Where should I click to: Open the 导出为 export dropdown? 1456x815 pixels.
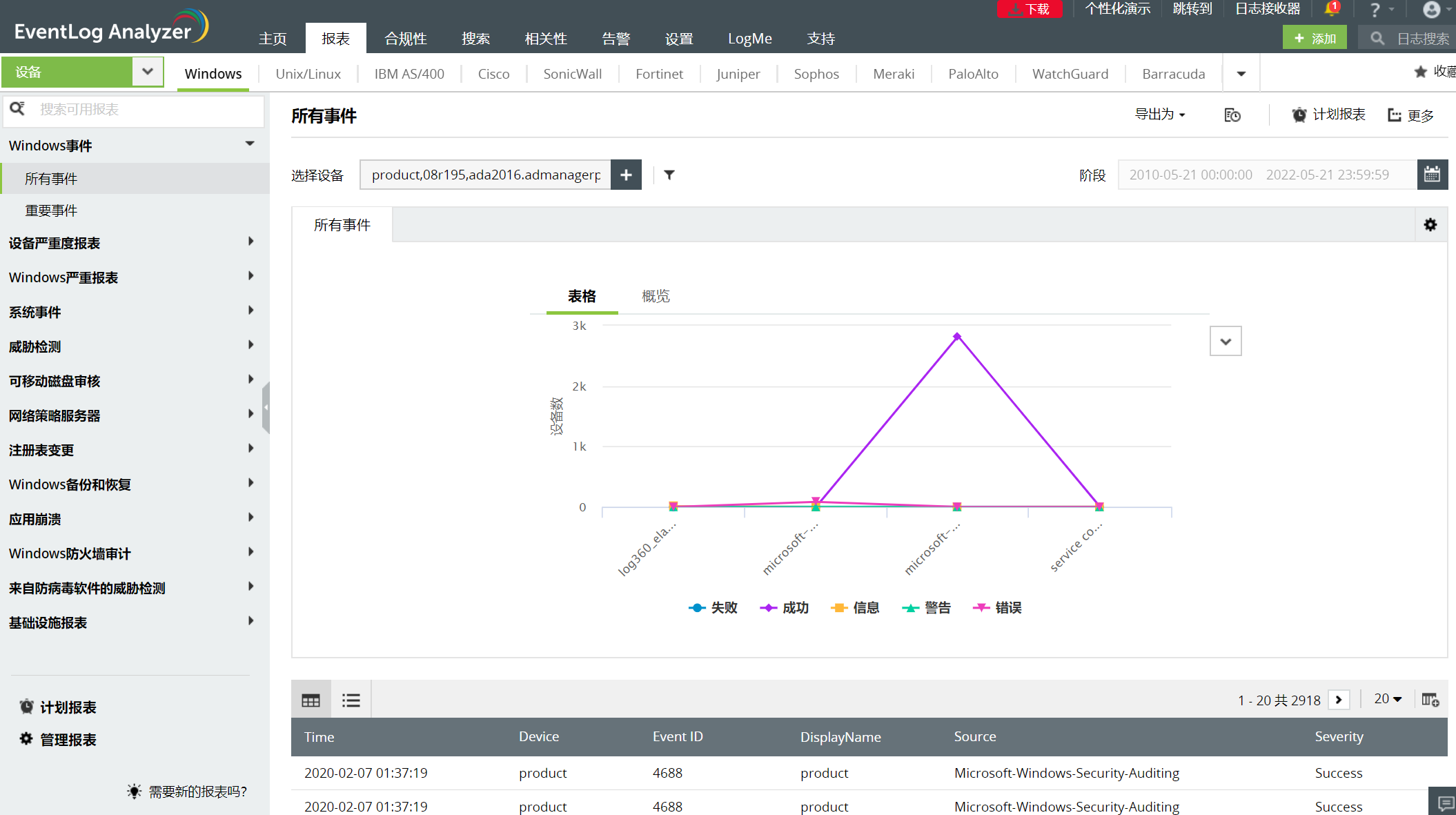(1159, 115)
